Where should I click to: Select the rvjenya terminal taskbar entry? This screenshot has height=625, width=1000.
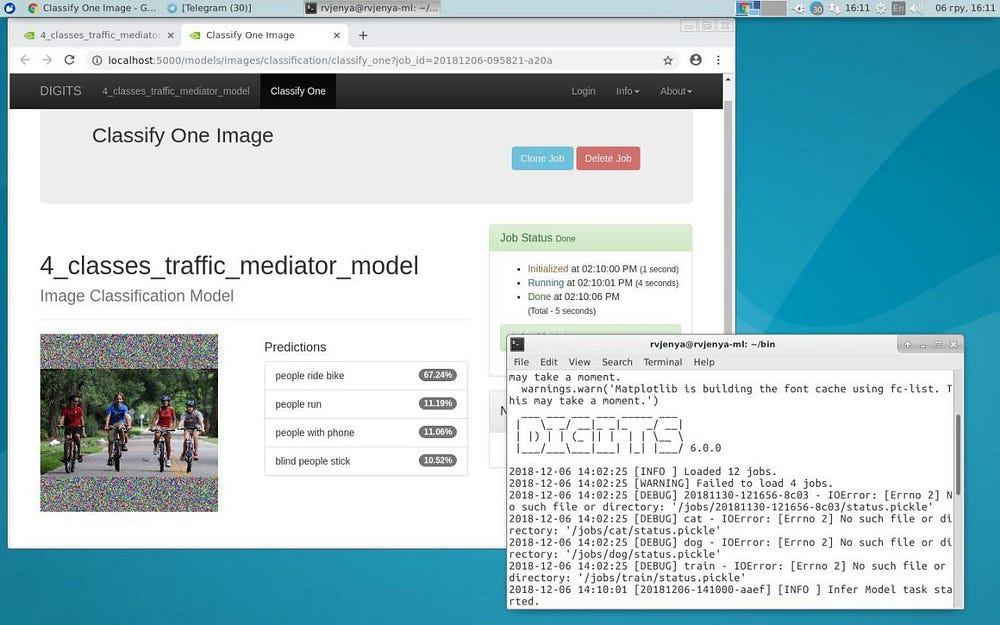[x=372, y=8]
